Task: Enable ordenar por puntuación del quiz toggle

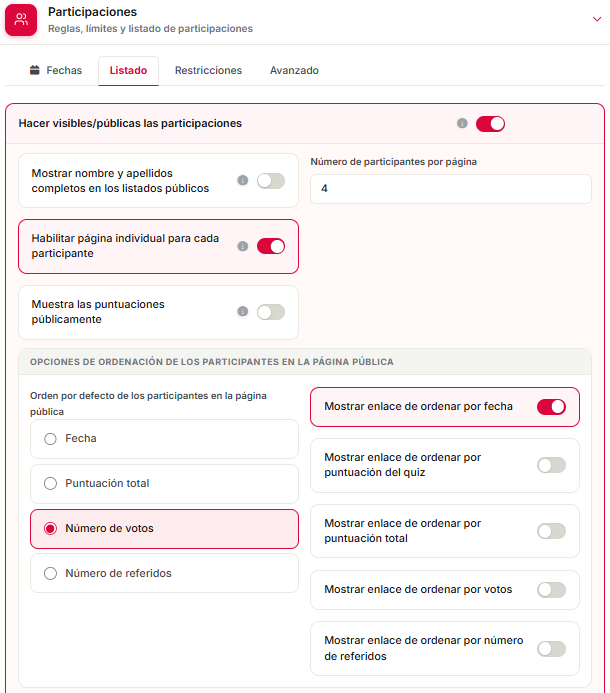Action: [551, 465]
